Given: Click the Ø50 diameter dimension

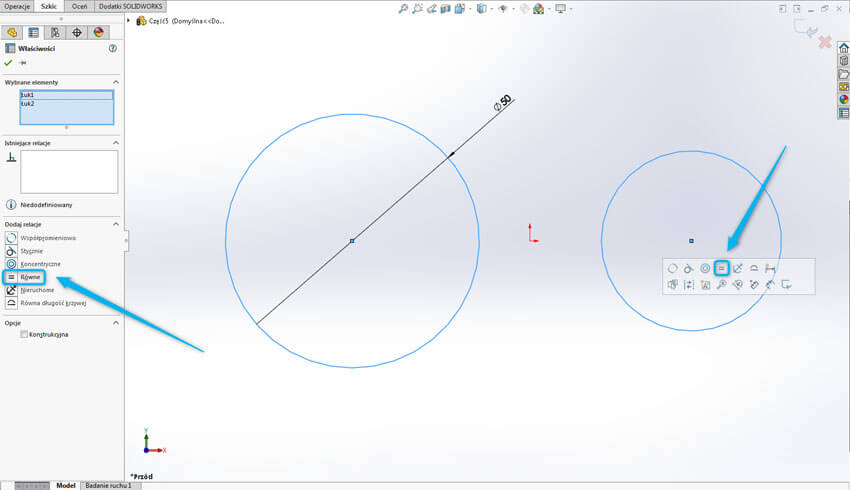Looking at the screenshot, I should click(x=503, y=102).
